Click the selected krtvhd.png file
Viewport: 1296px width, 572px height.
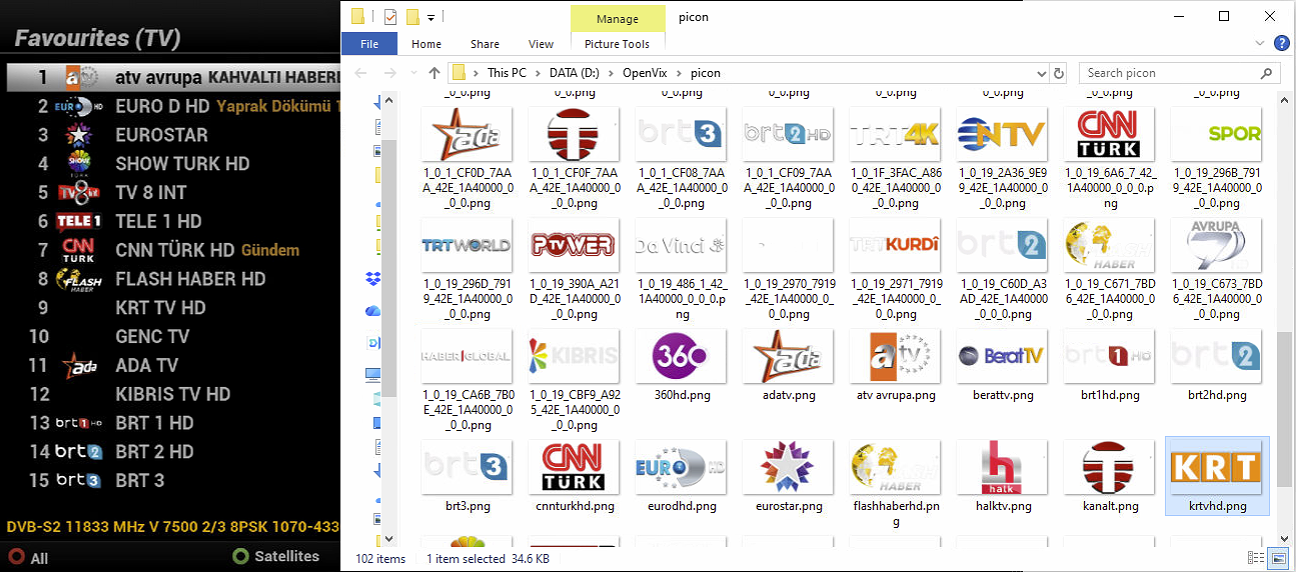pyautogui.click(x=1217, y=476)
